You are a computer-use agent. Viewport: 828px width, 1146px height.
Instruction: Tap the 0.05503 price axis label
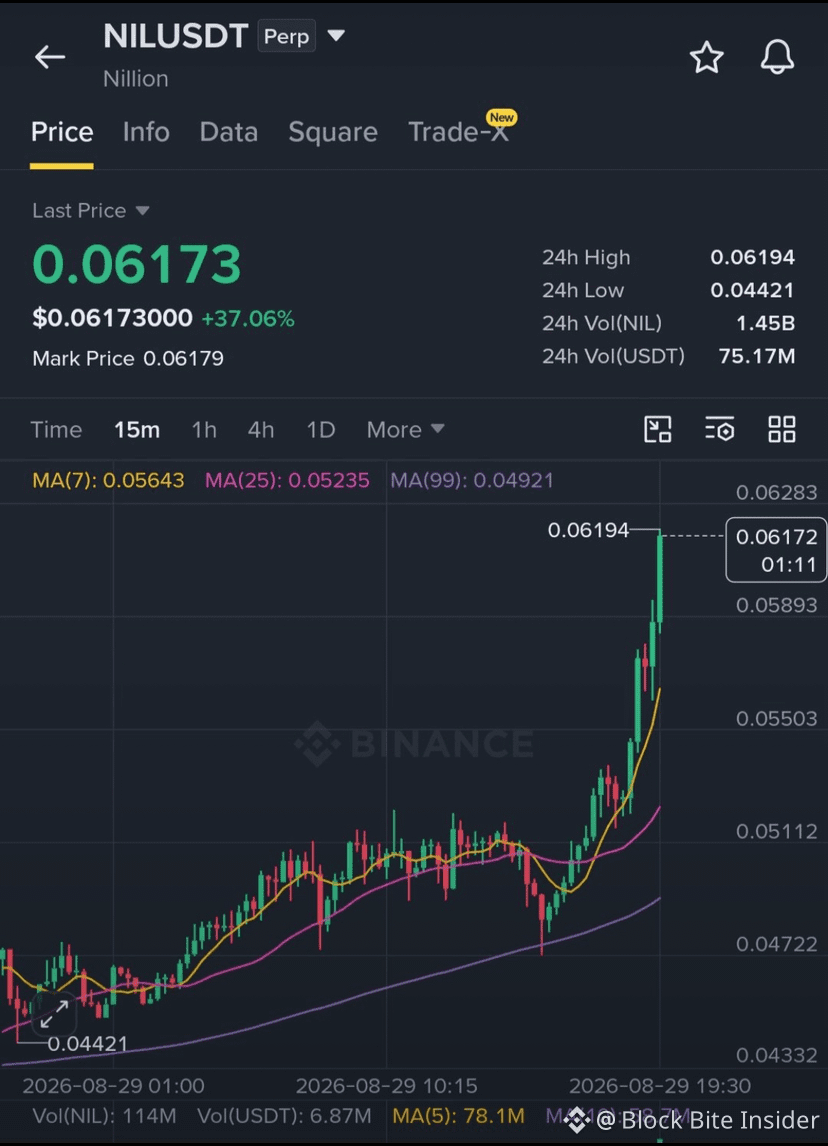coord(776,718)
